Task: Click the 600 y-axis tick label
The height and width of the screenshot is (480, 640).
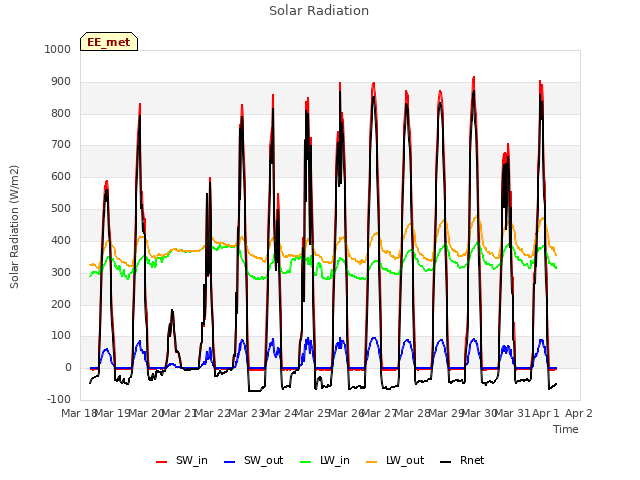Action: coord(61,177)
